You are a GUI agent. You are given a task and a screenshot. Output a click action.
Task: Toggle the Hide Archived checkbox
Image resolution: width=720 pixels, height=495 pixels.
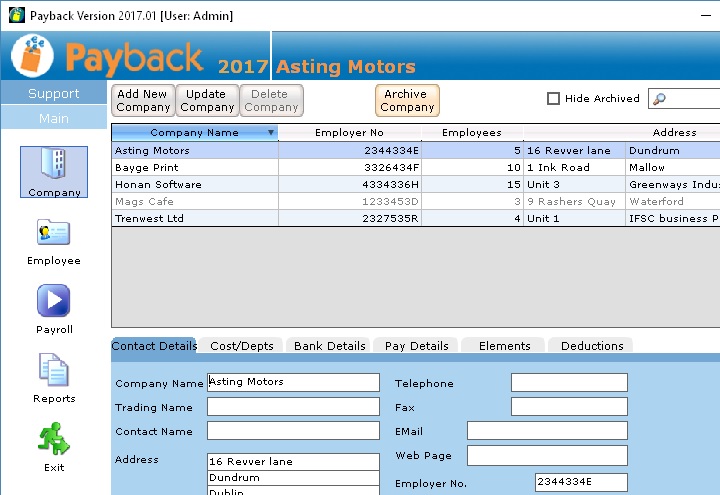tap(554, 99)
